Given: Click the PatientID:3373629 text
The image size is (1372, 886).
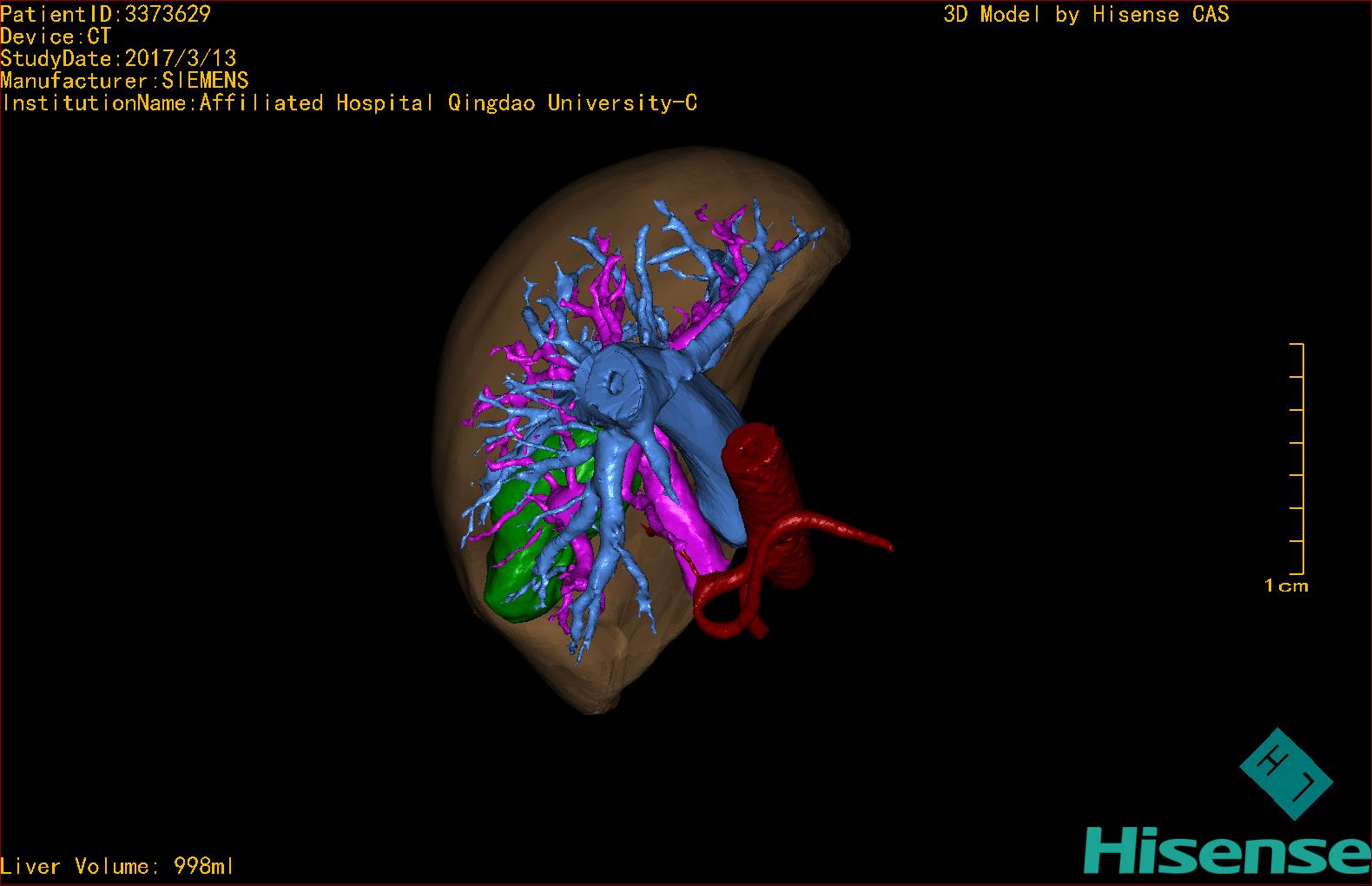Looking at the screenshot, I should click(x=105, y=14).
